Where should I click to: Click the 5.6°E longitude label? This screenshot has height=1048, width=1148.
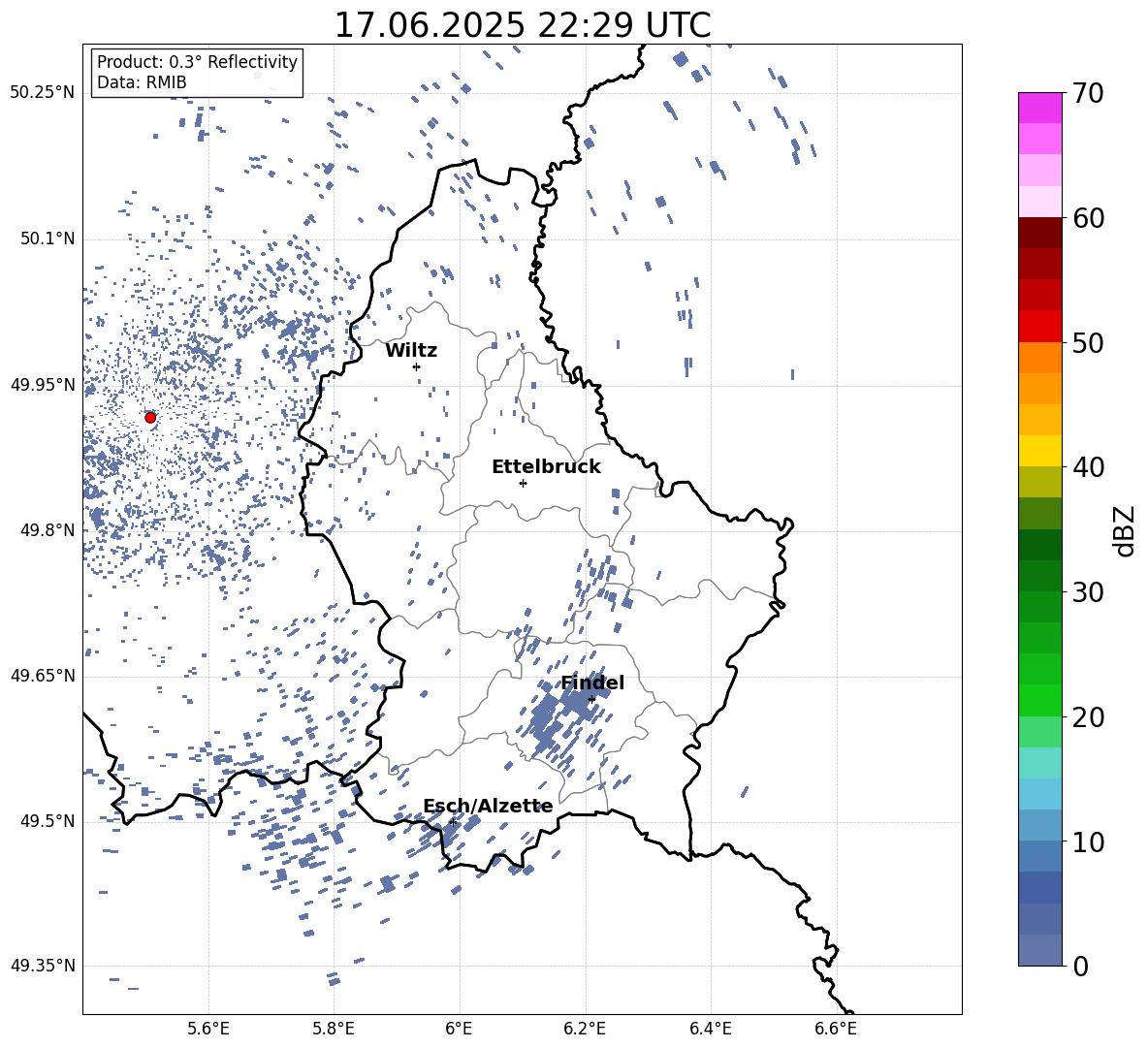tap(208, 1029)
